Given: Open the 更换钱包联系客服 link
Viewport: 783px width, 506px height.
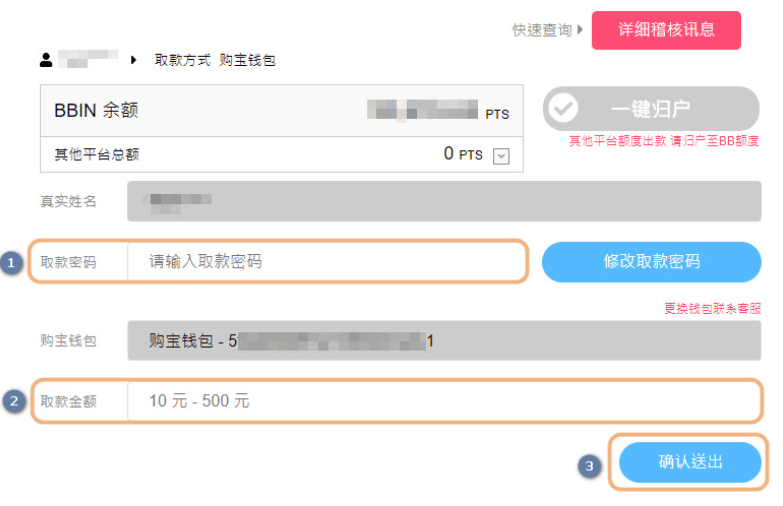Looking at the screenshot, I should pos(712,309).
